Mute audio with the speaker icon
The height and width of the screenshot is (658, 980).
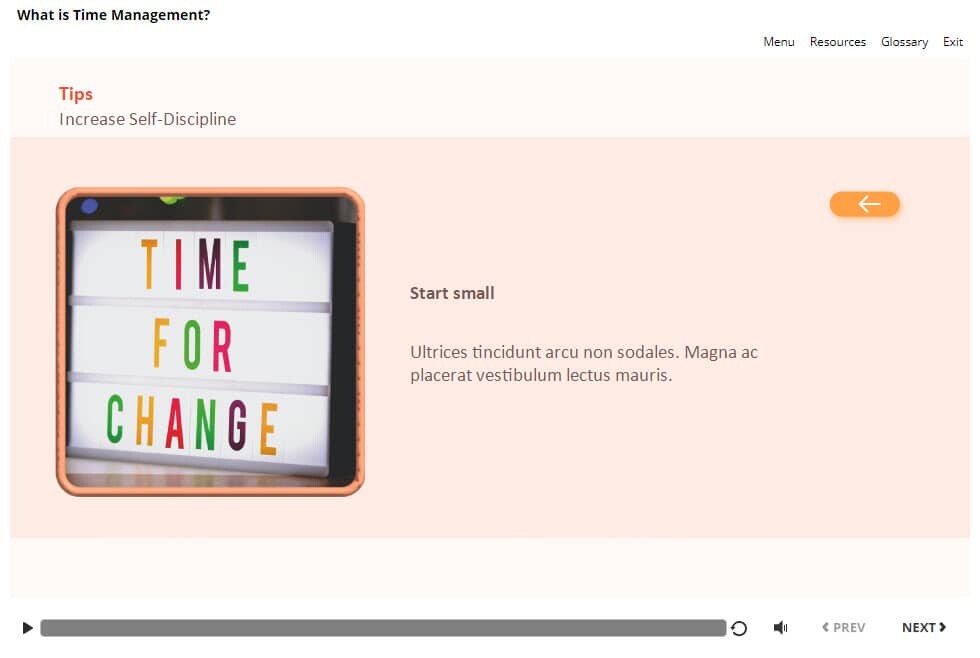tap(780, 628)
